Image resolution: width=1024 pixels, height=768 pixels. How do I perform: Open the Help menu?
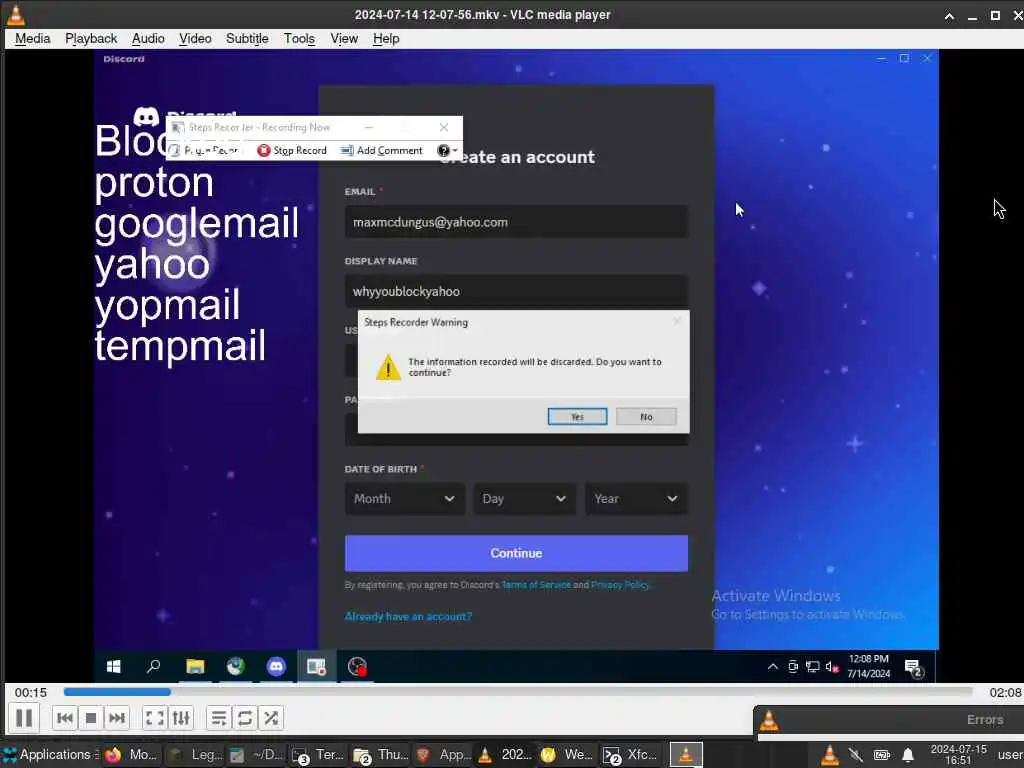386,39
